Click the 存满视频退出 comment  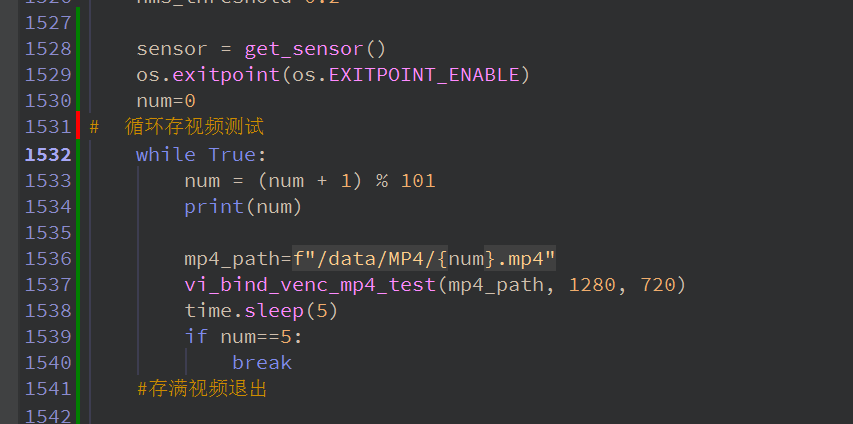(x=202, y=388)
